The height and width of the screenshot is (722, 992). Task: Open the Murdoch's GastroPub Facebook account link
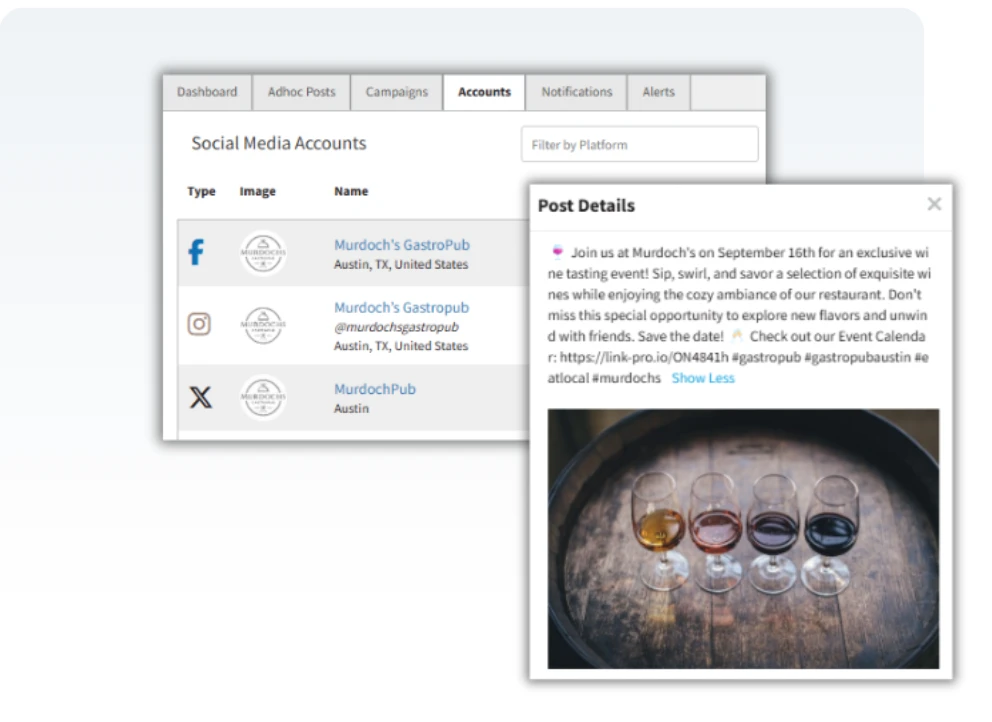coord(401,245)
